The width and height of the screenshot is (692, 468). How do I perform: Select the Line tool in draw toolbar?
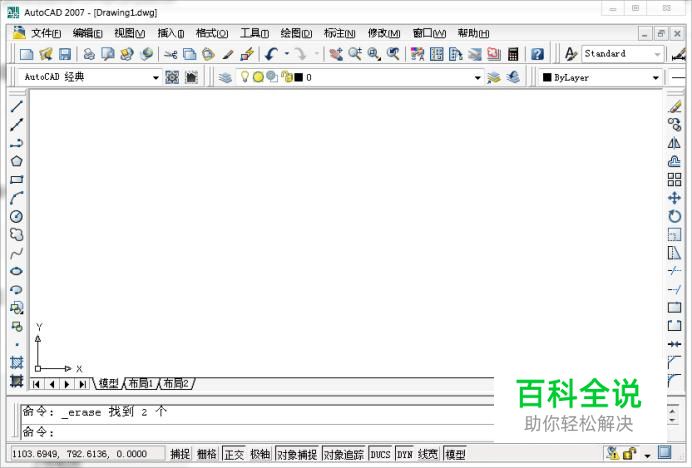(16, 106)
